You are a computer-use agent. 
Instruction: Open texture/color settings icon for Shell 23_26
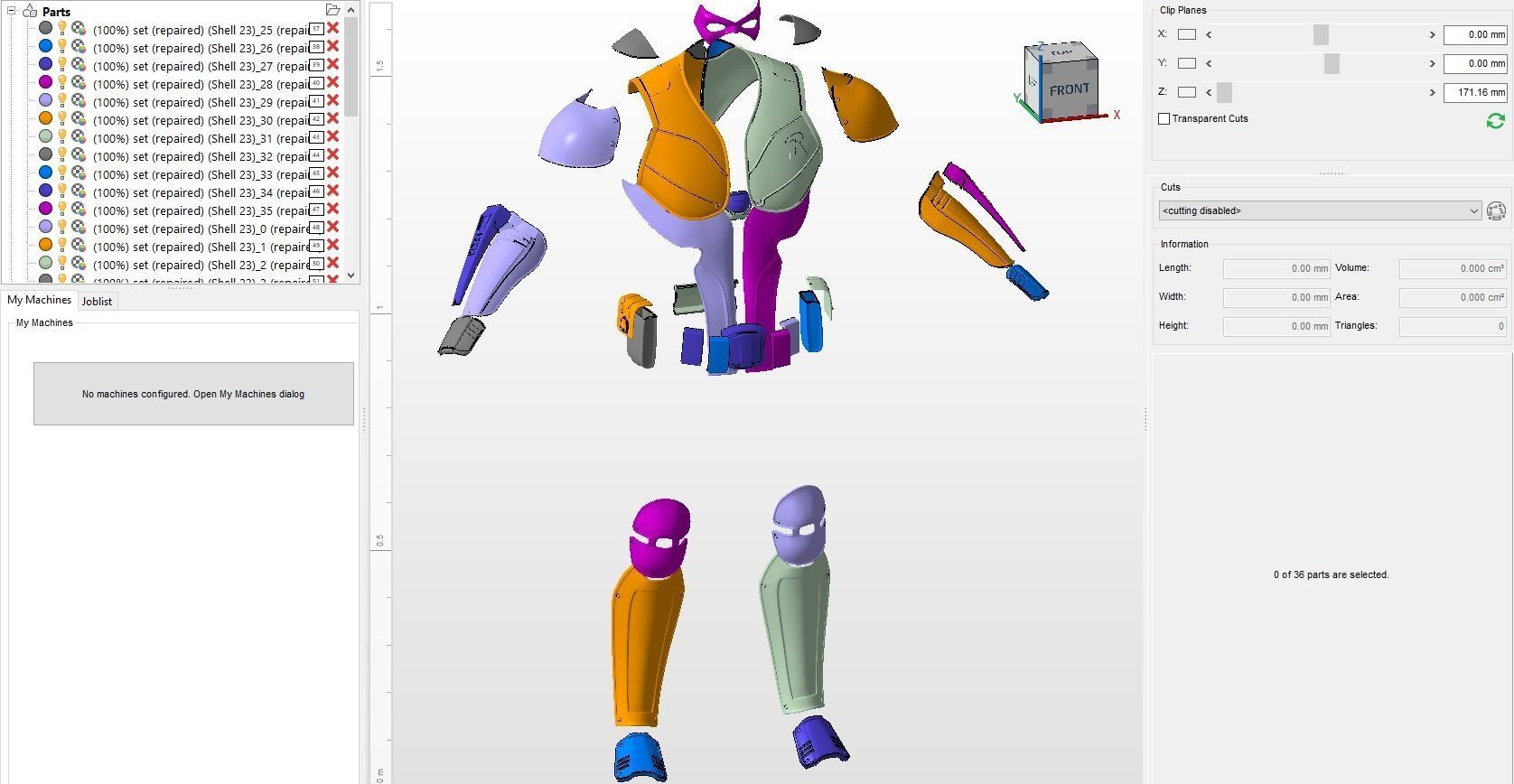pos(79,47)
